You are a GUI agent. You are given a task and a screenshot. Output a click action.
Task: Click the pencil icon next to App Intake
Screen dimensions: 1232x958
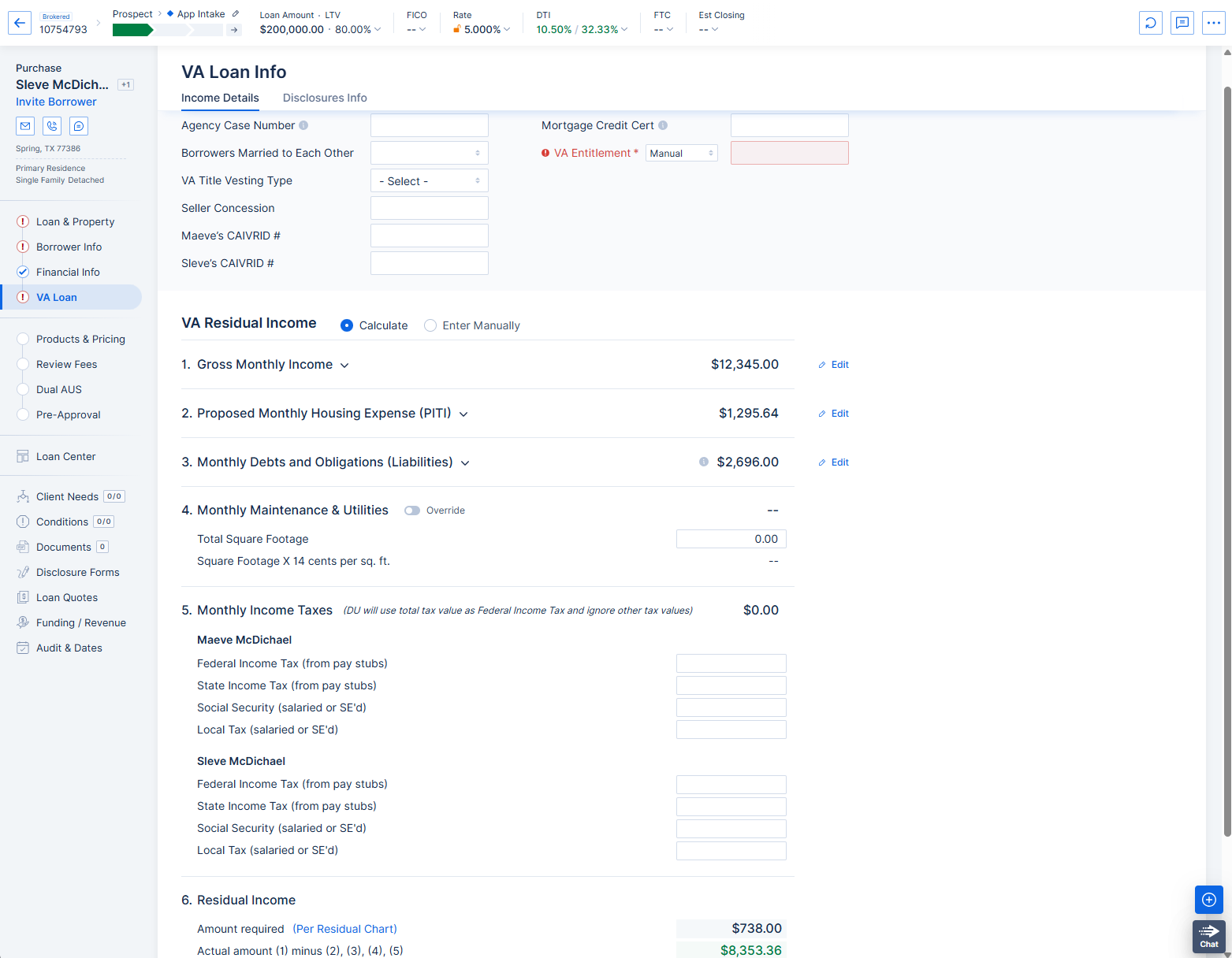click(236, 14)
